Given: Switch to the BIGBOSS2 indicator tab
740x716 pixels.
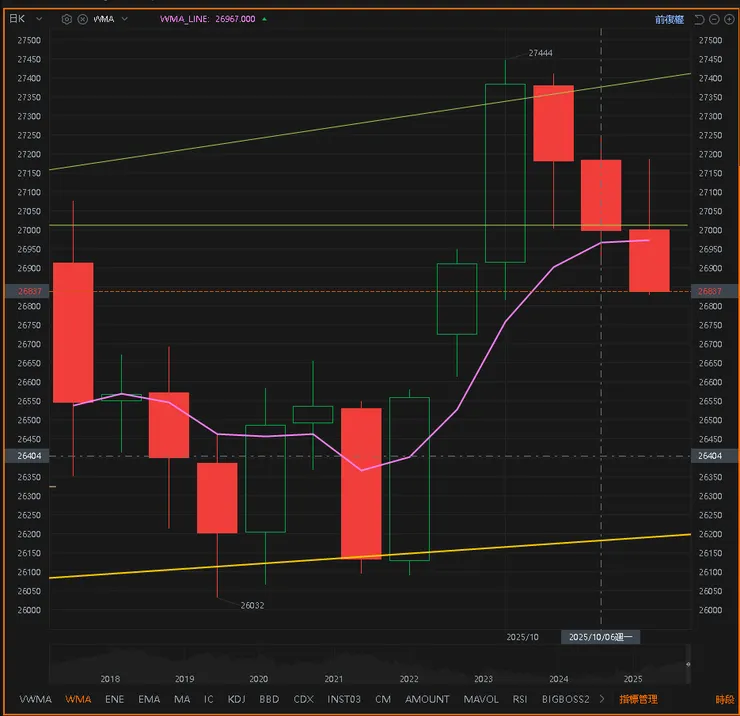Looking at the screenshot, I should click(x=565, y=699).
